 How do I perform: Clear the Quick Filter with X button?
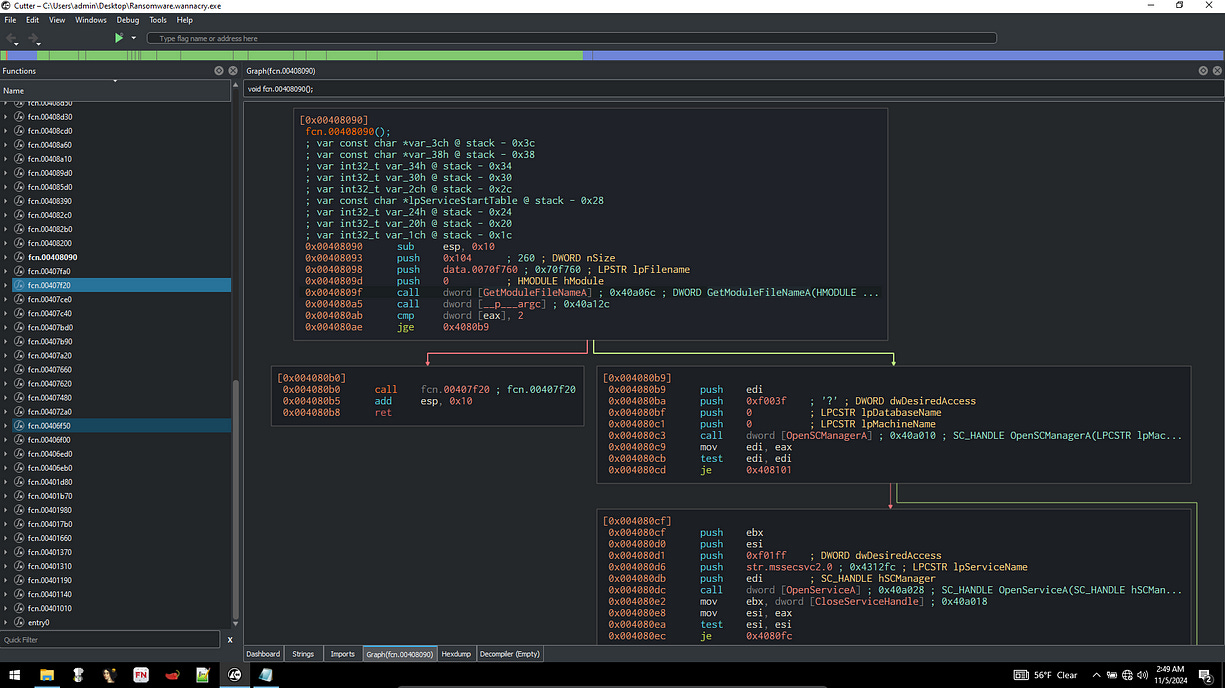click(x=230, y=639)
